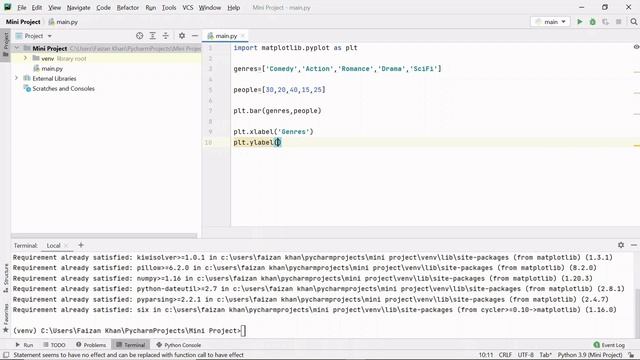
Task: Click the line:column 10:11 indicator
Action: pyautogui.click(x=486, y=355)
